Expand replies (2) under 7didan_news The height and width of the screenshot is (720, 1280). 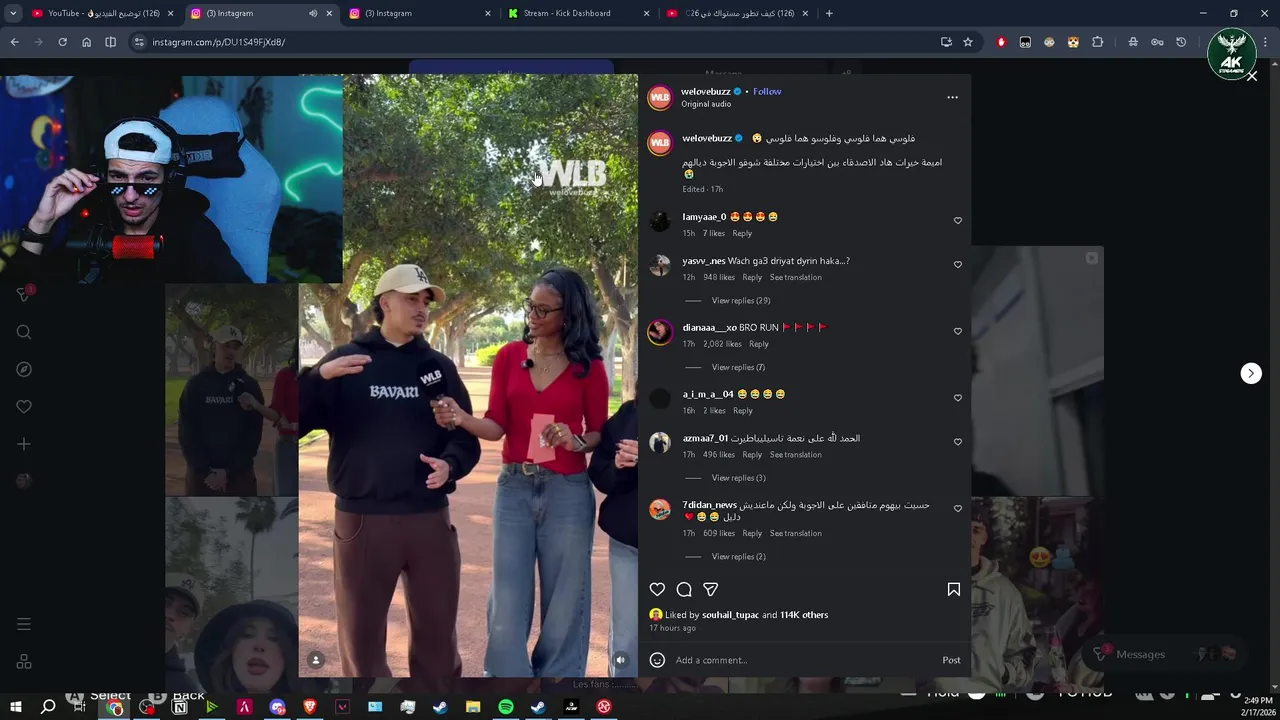pyautogui.click(x=738, y=557)
